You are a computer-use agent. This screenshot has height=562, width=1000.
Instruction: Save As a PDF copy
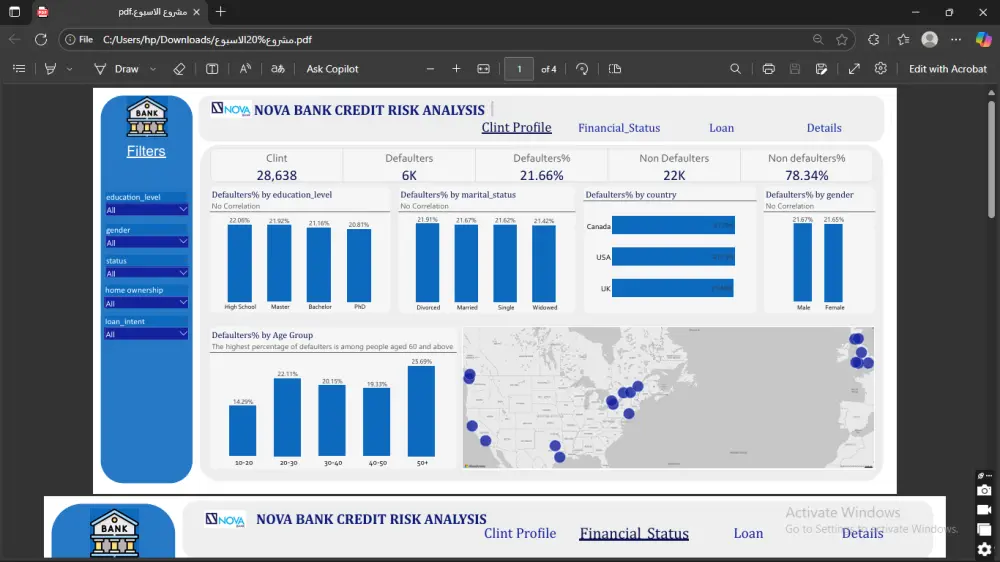point(821,69)
